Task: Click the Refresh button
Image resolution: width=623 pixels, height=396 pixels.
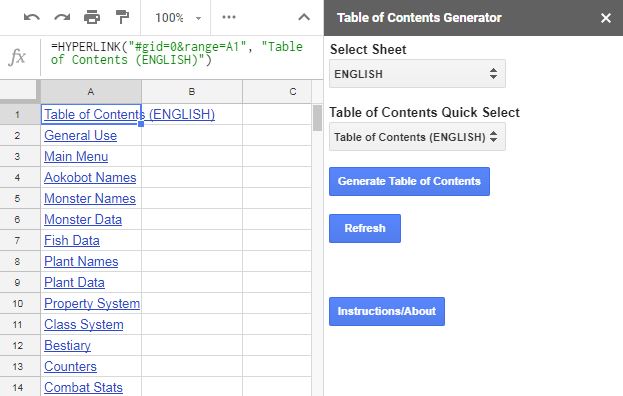Action: click(365, 228)
